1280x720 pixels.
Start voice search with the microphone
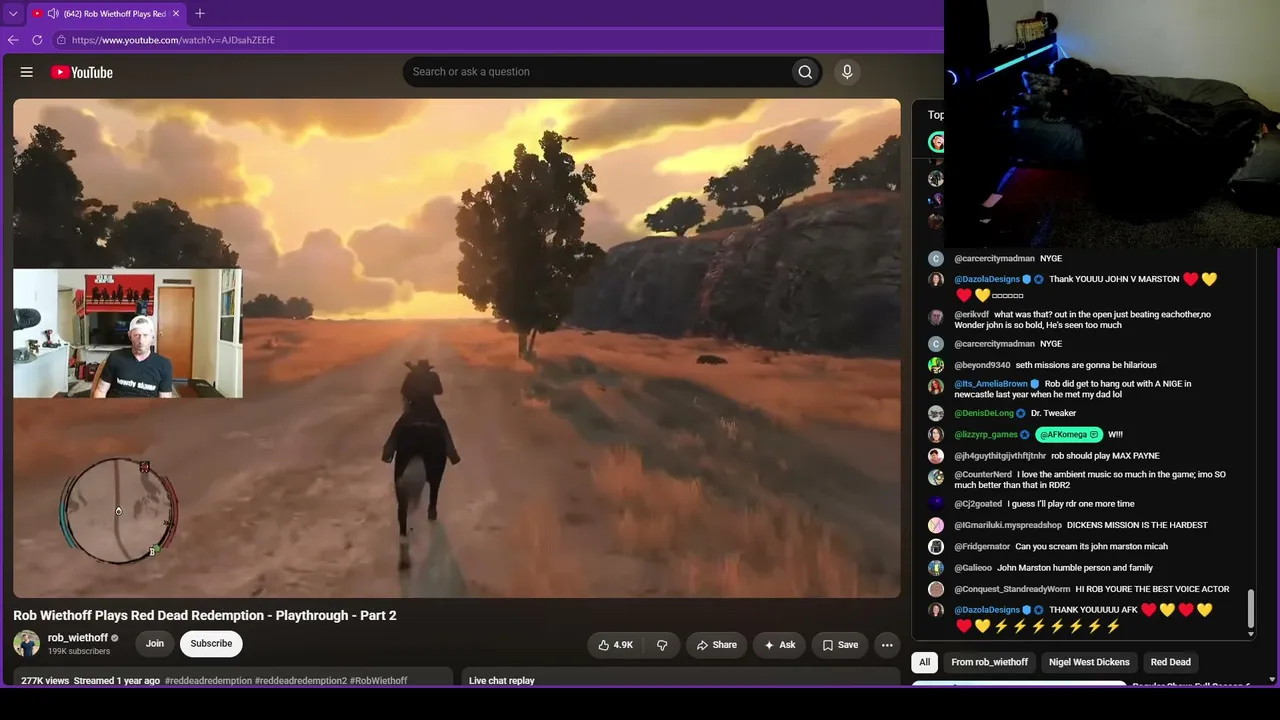[847, 72]
